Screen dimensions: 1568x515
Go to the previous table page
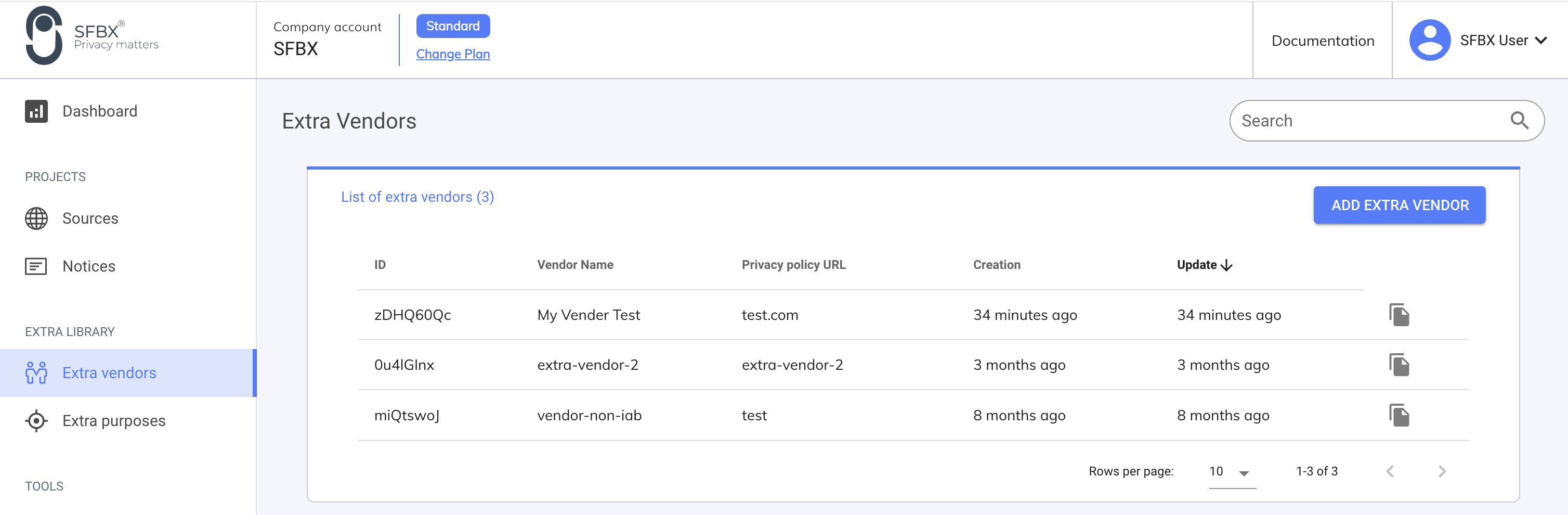[x=1390, y=471]
